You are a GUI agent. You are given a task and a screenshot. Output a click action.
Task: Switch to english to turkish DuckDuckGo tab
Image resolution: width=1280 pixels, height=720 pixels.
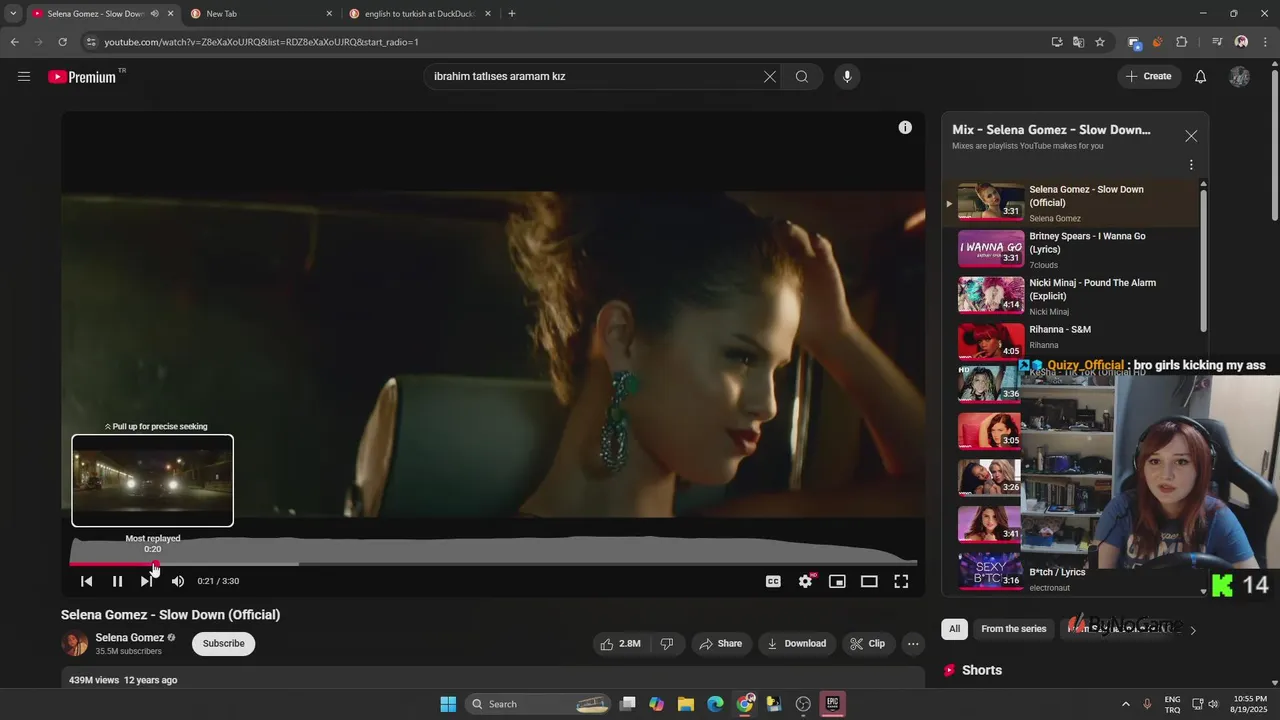pos(420,14)
